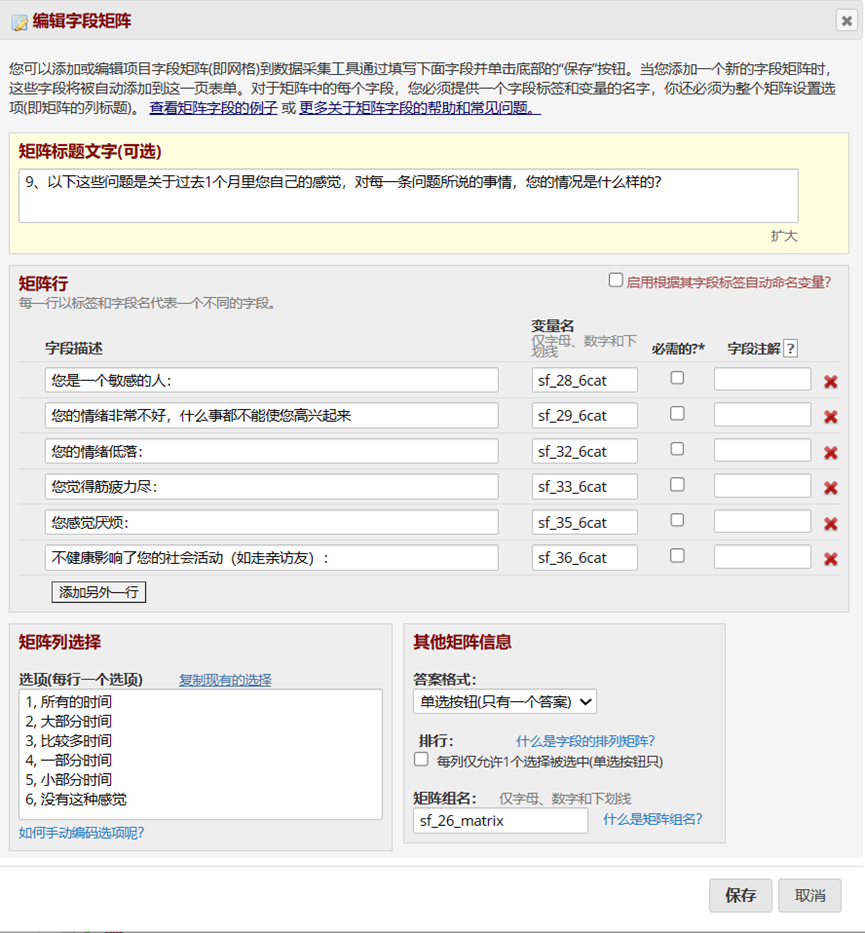Screen dimensions: 865x933
Task: Click 保存 to save the matrix
Action: click(740, 895)
